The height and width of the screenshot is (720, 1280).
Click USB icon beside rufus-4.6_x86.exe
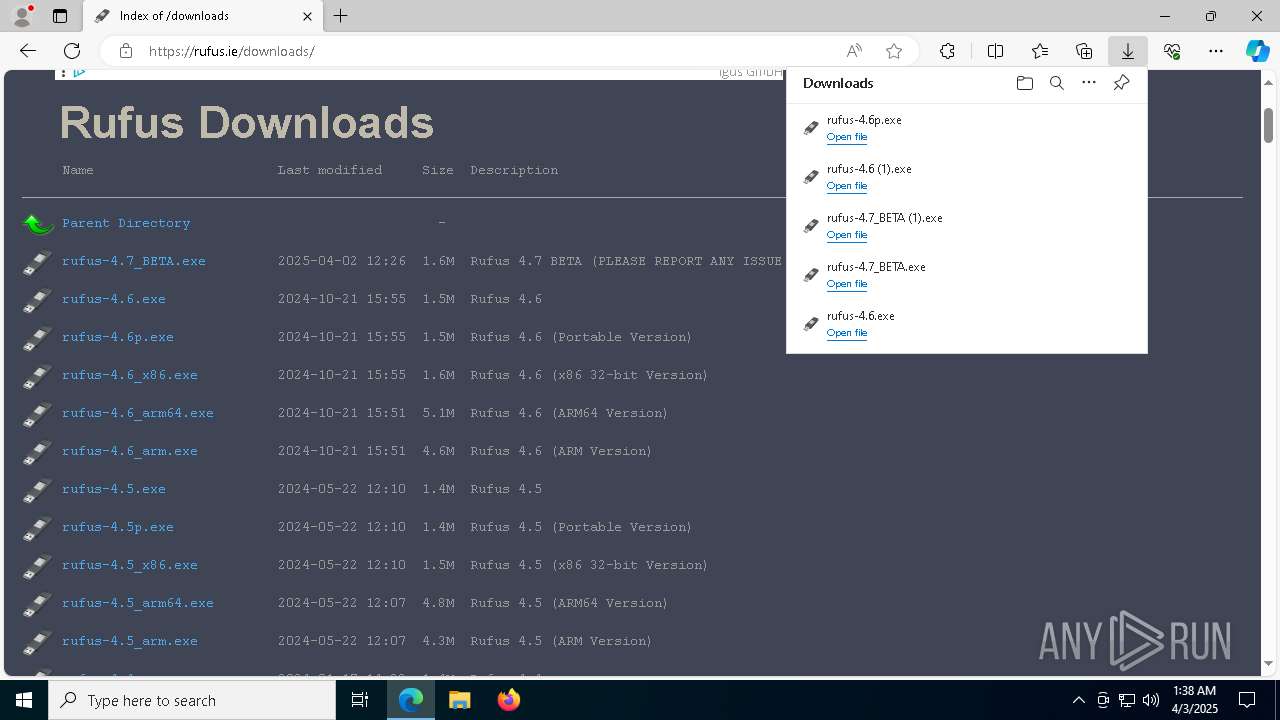point(37,377)
